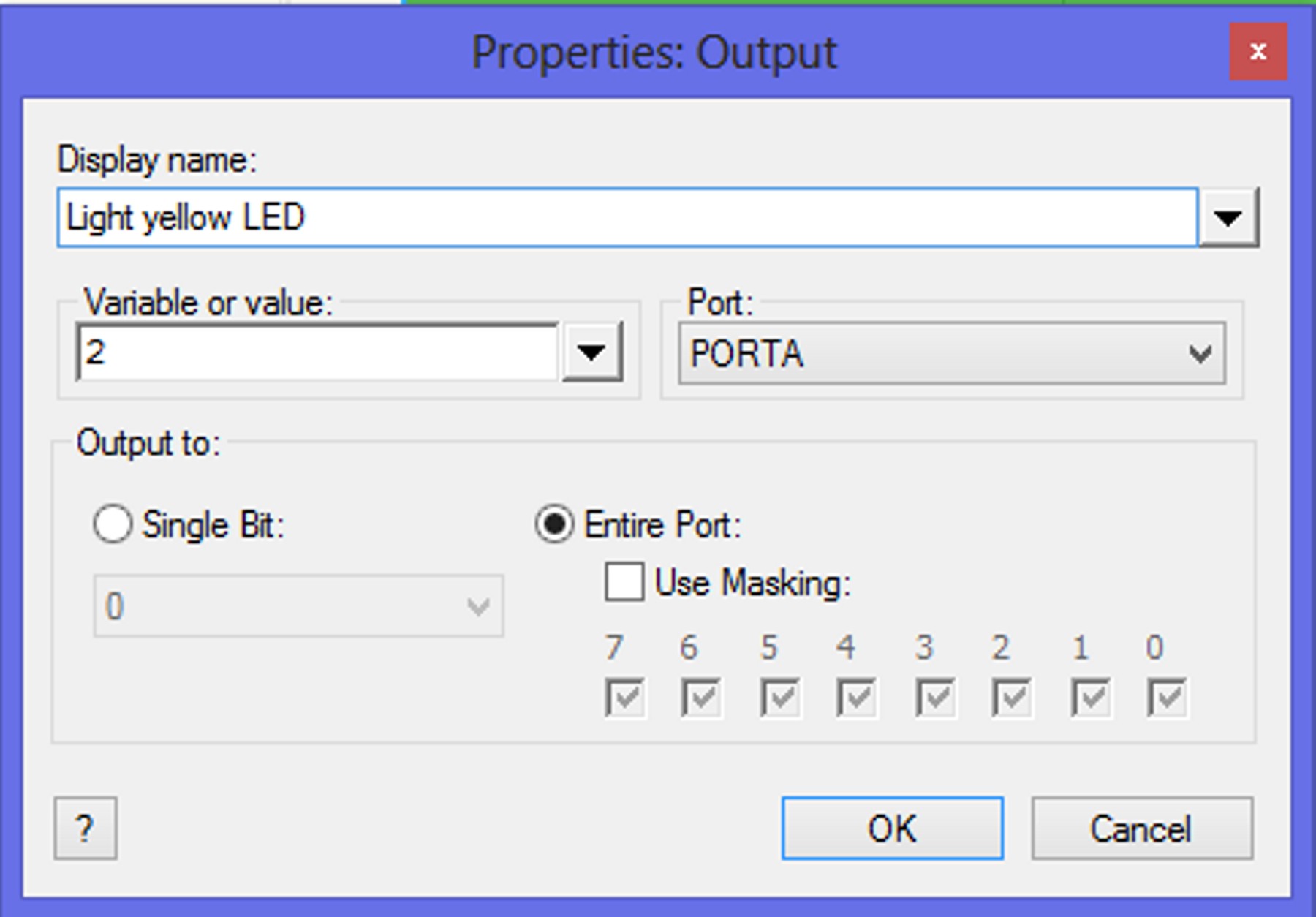Toggle mask bit 7 checkbox

coord(625,698)
